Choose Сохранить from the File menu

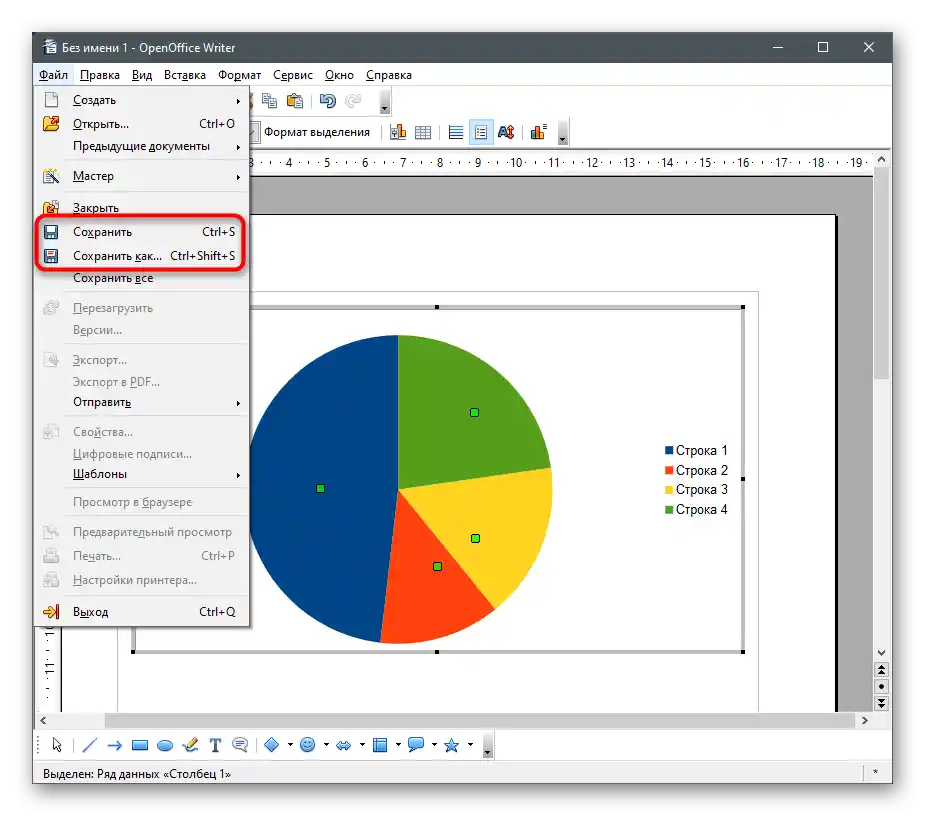pos(142,232)
